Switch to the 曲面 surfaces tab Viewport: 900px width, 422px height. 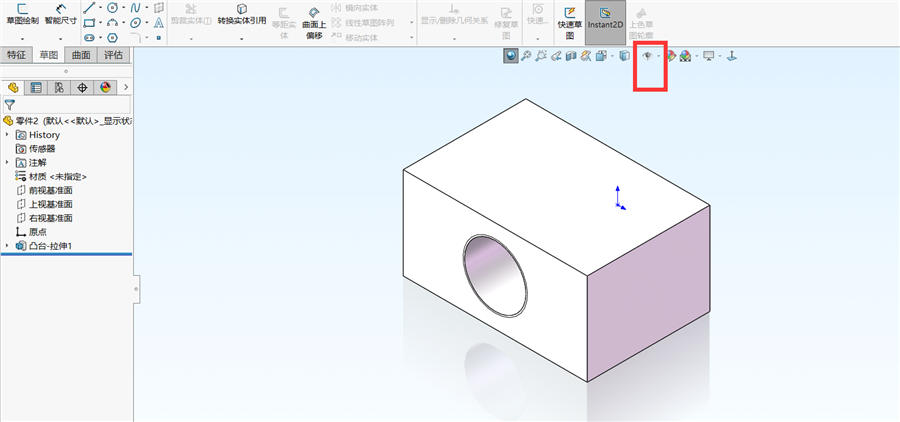(81, 55)
